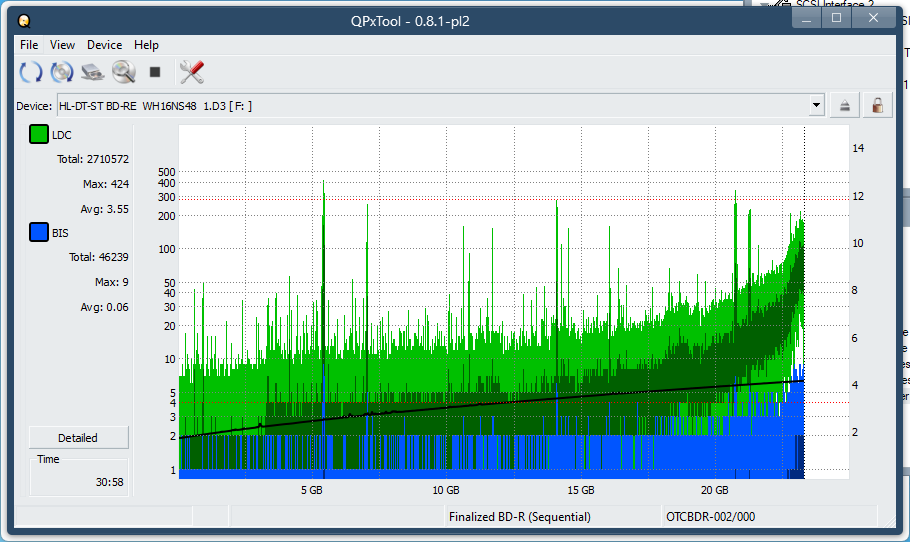Open the Help menu
Viewport: 910px width, 542px height.
[x=146, y=45]
